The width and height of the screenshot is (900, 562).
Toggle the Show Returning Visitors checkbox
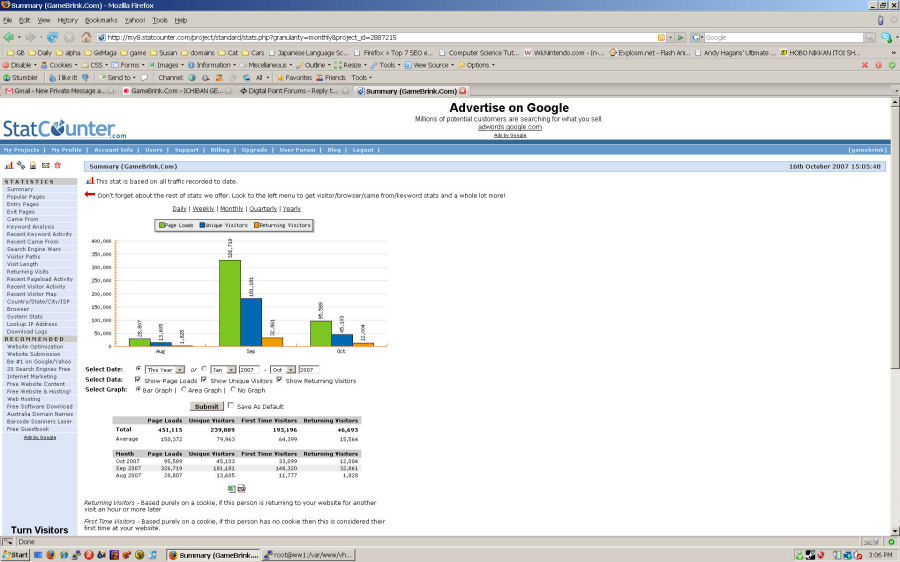click(279, 380)
